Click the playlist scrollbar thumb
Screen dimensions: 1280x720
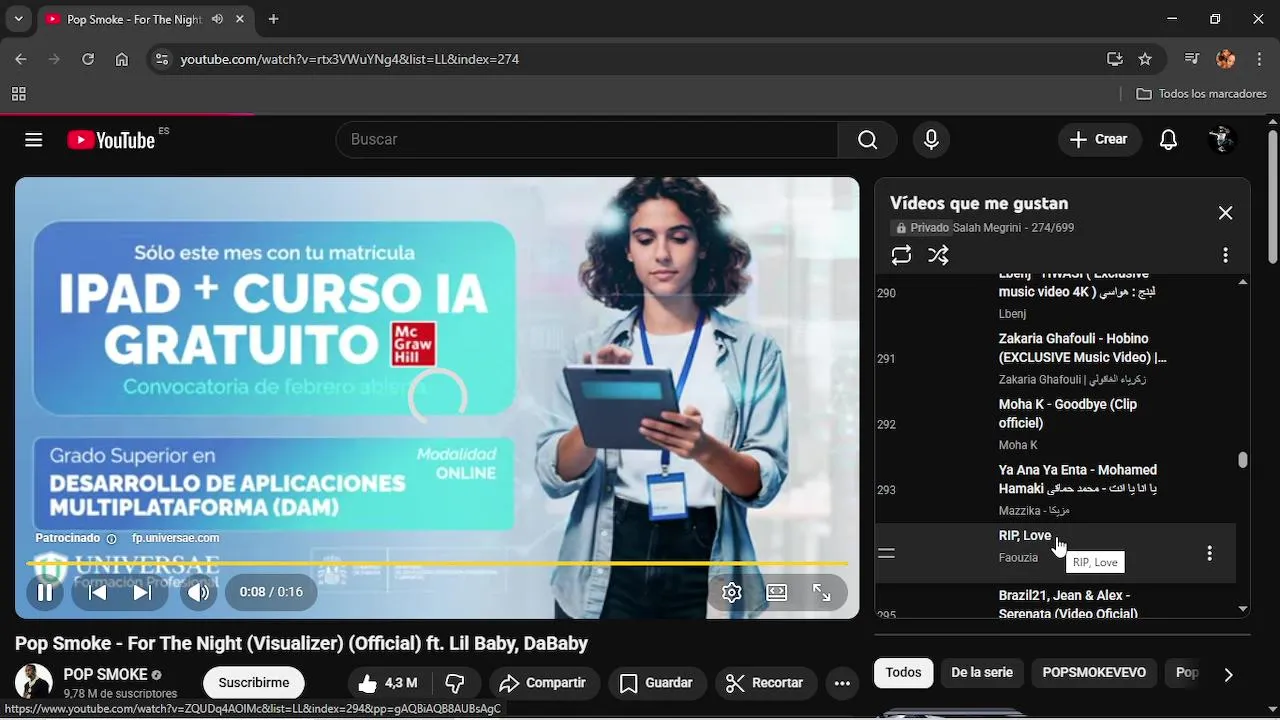tap(1243, 460)
